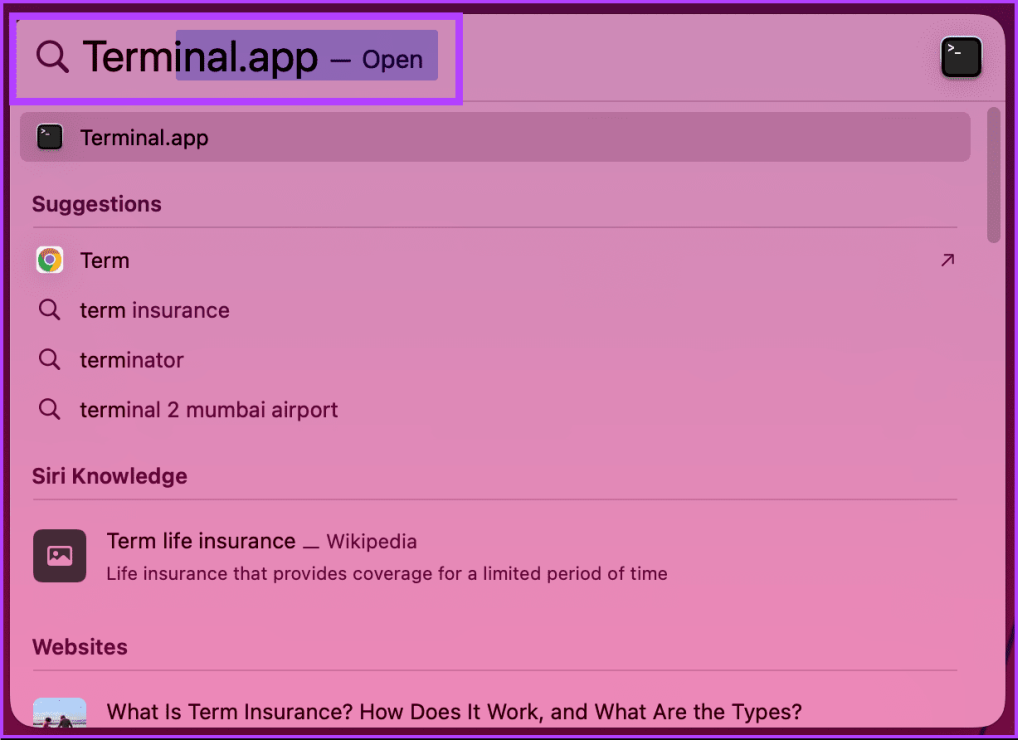Viewport: 1018px width, 740px height.
Task: Select the 'term insurance' search suggestion
Action: [495, 310]
